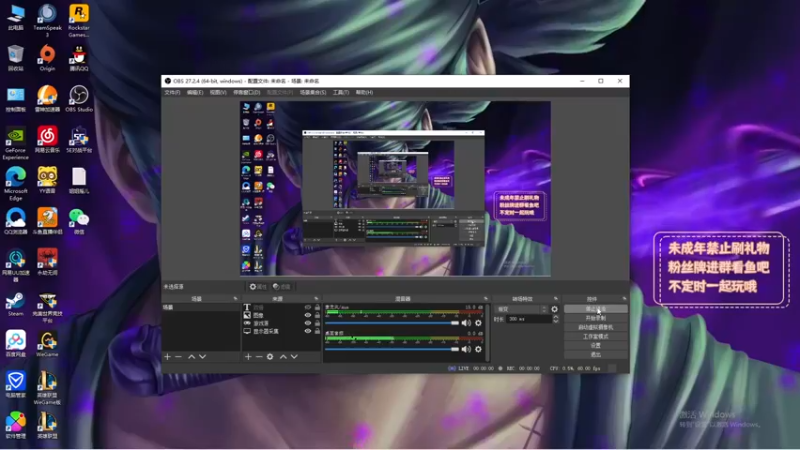Screen dimensions: 800x450
Task: Open the WeGame desktop icon
Action: [47, 344]
